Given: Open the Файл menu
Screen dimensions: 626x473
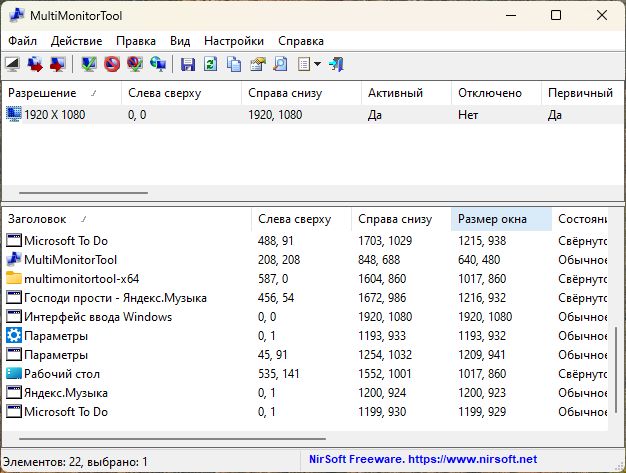Looking at the screenshot, I should [x=22, y=41].
